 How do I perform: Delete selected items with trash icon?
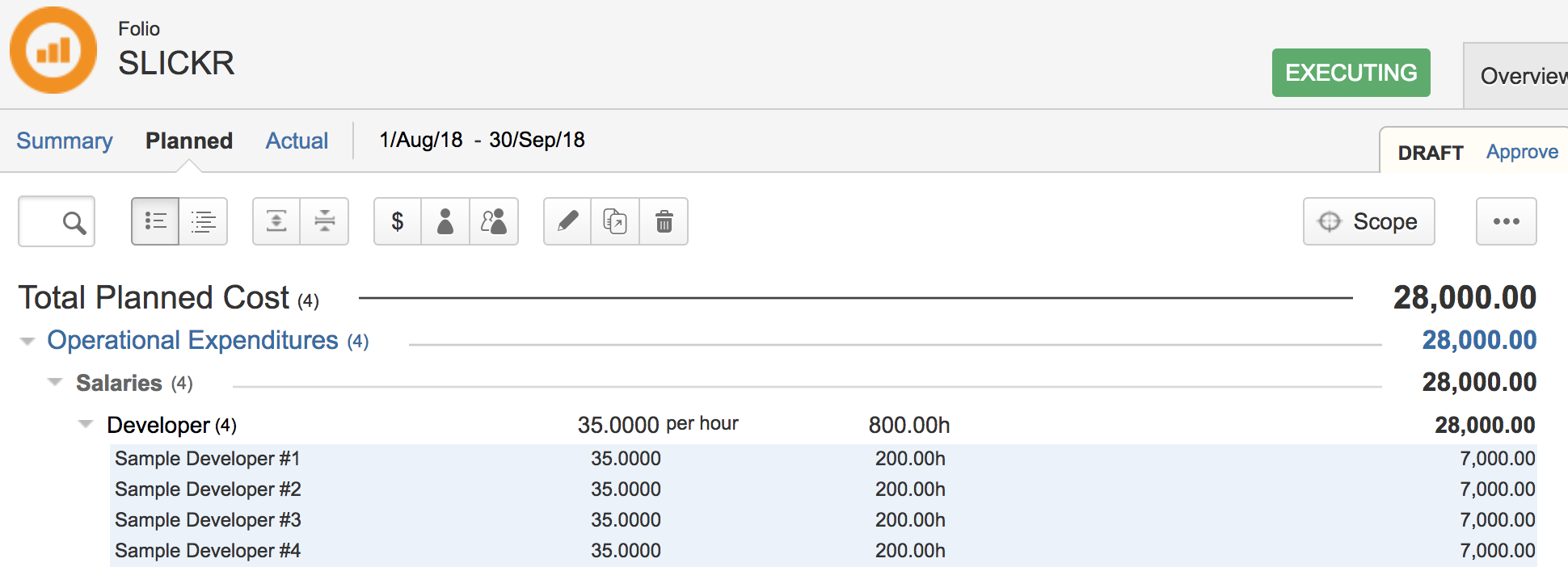coord(664,221)
